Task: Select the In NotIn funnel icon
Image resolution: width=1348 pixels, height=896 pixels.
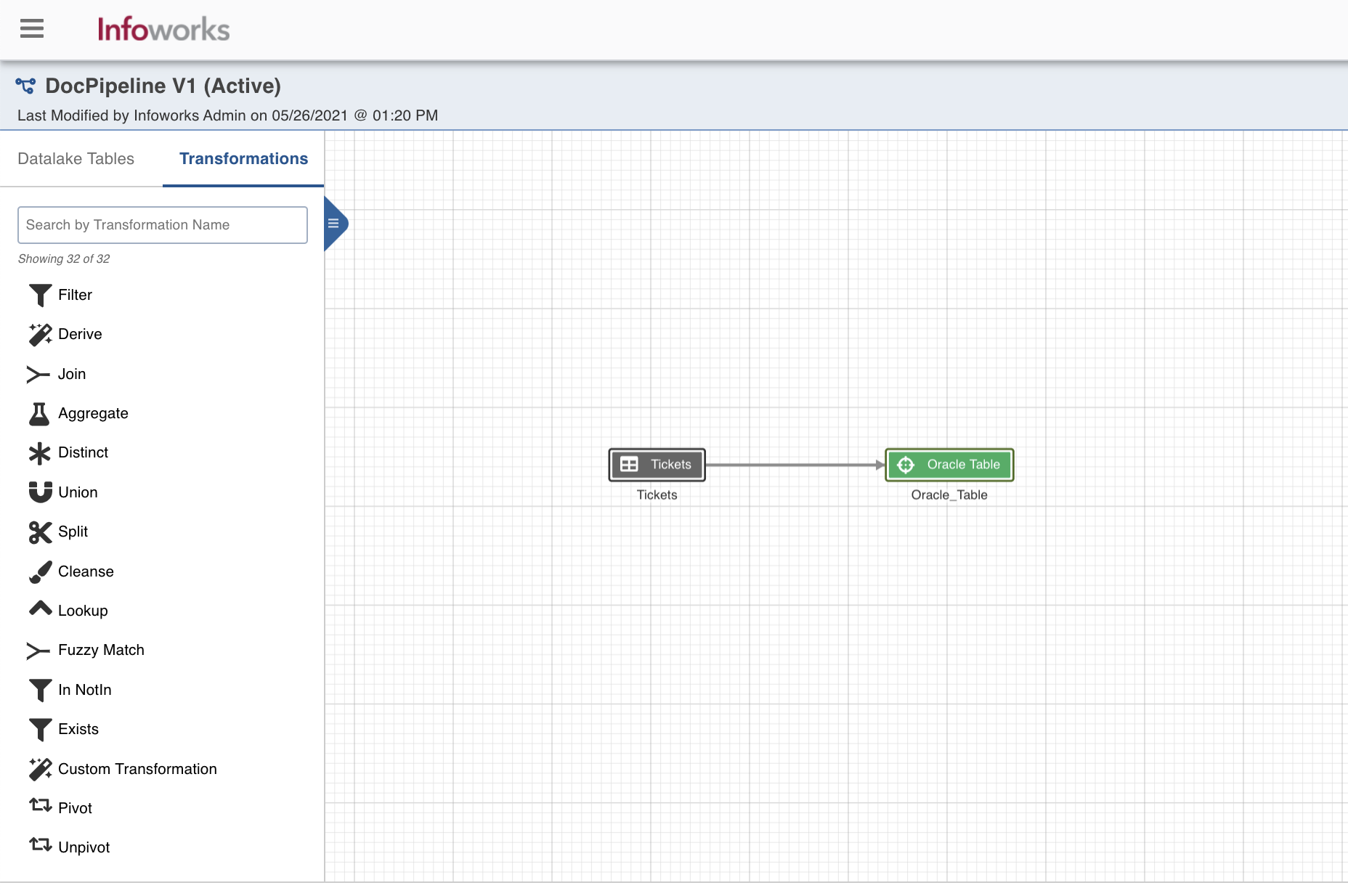Action: (x=40, y=690)
